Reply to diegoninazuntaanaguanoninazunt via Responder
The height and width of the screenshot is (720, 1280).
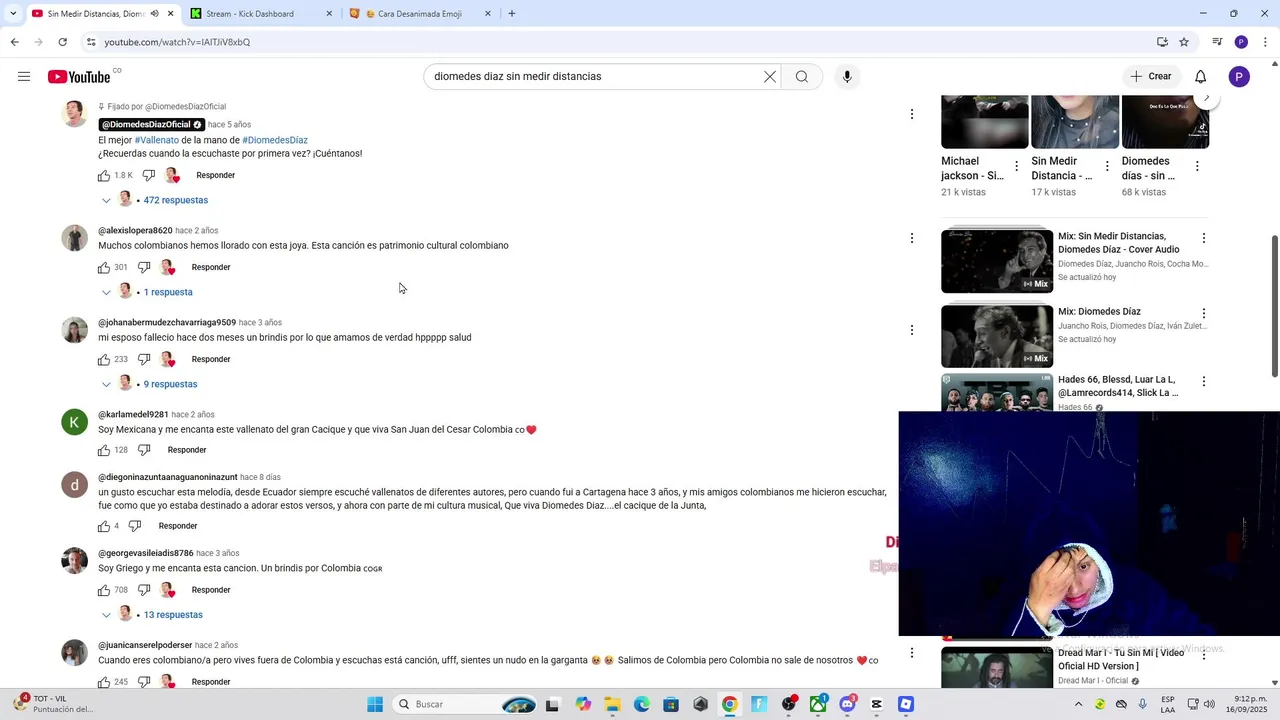(178, 526)
